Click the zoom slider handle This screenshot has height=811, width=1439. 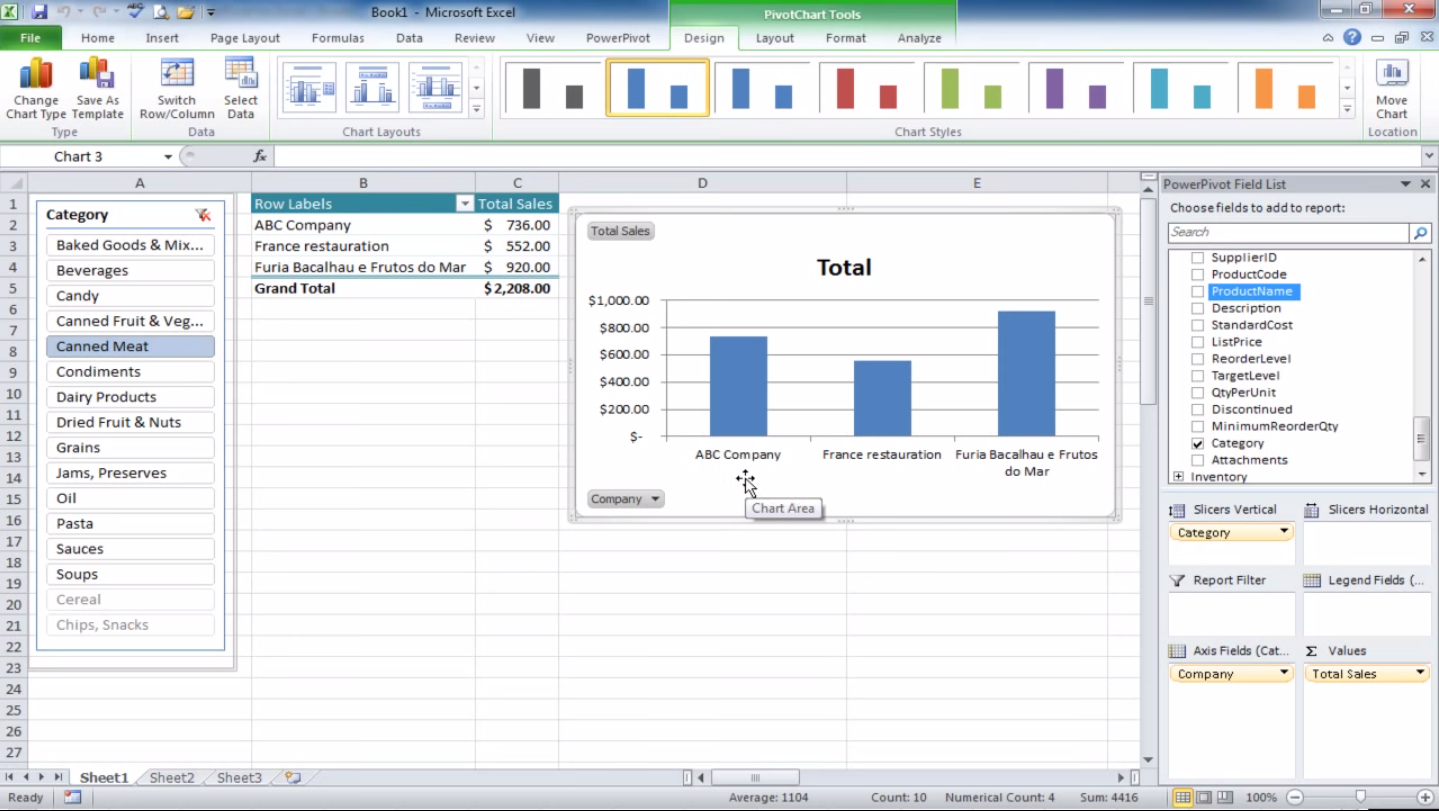1360,797
